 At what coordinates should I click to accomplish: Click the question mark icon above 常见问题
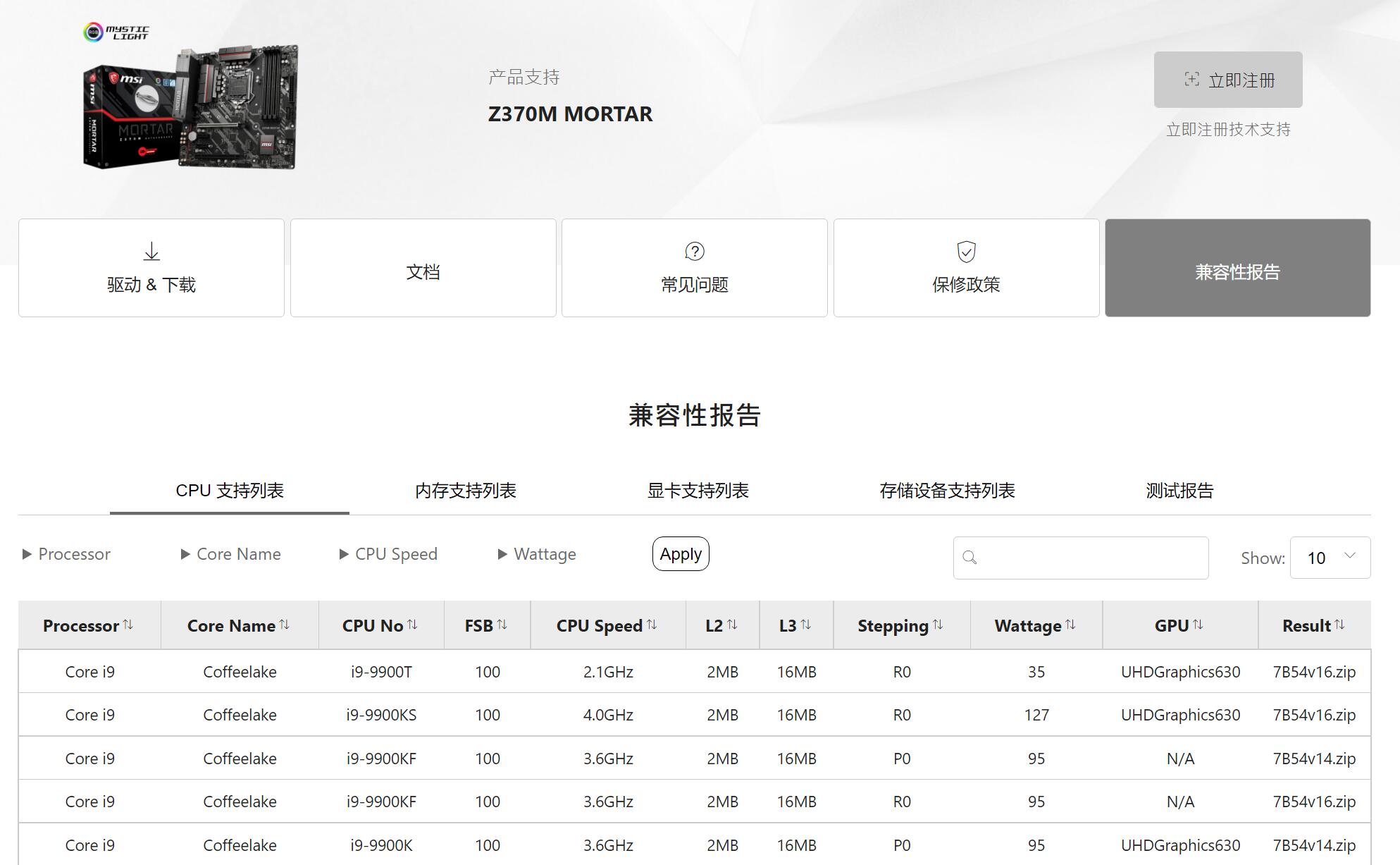pyautogui.click(x=694, y=250)
